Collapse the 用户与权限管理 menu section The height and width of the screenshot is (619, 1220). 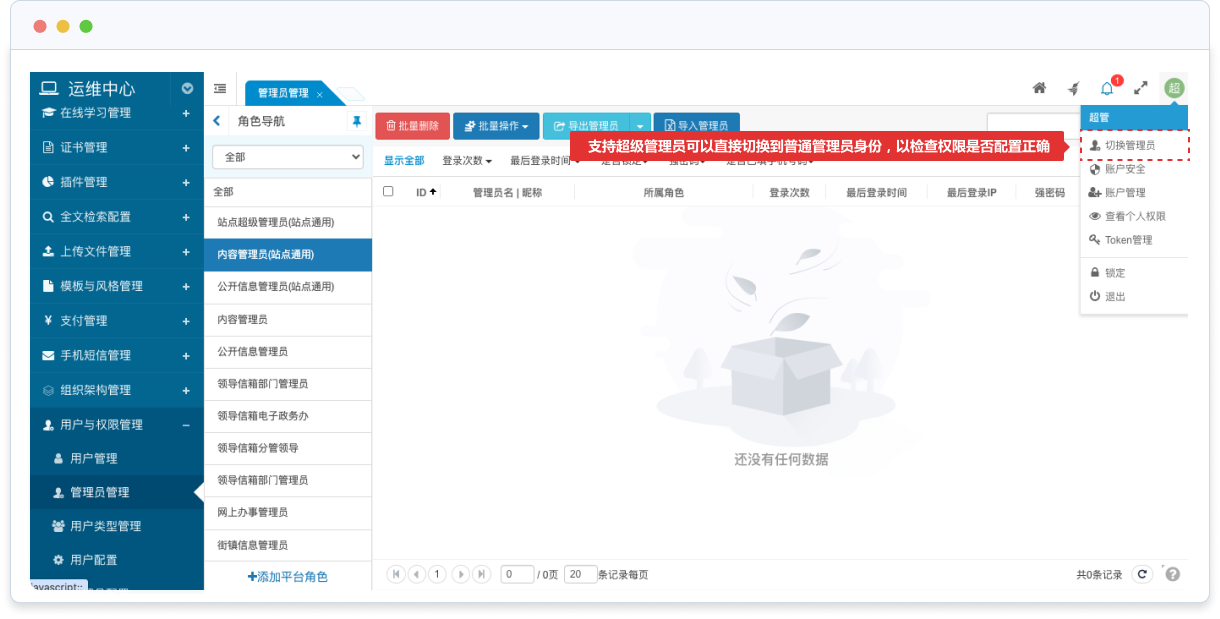click(186, 425)
